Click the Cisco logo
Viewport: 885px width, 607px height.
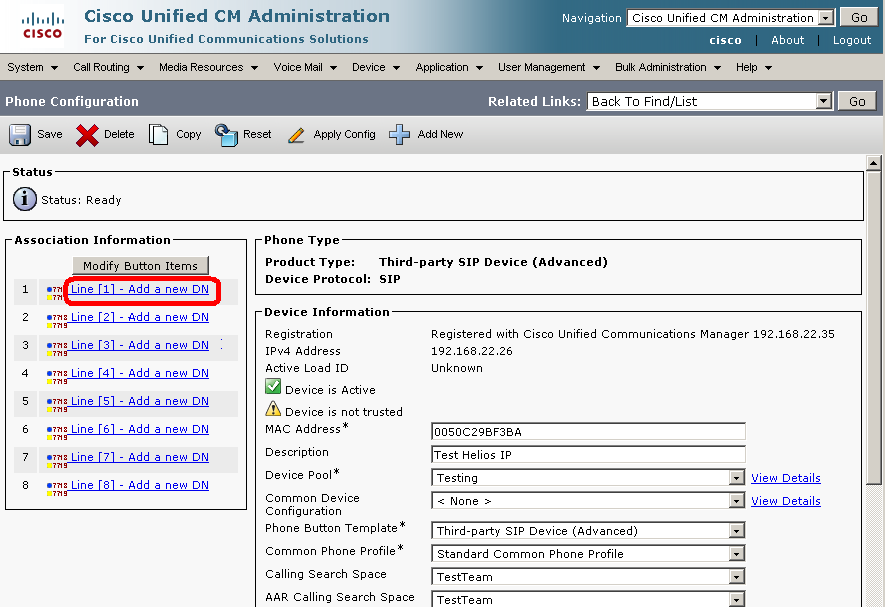coord(41,26)
